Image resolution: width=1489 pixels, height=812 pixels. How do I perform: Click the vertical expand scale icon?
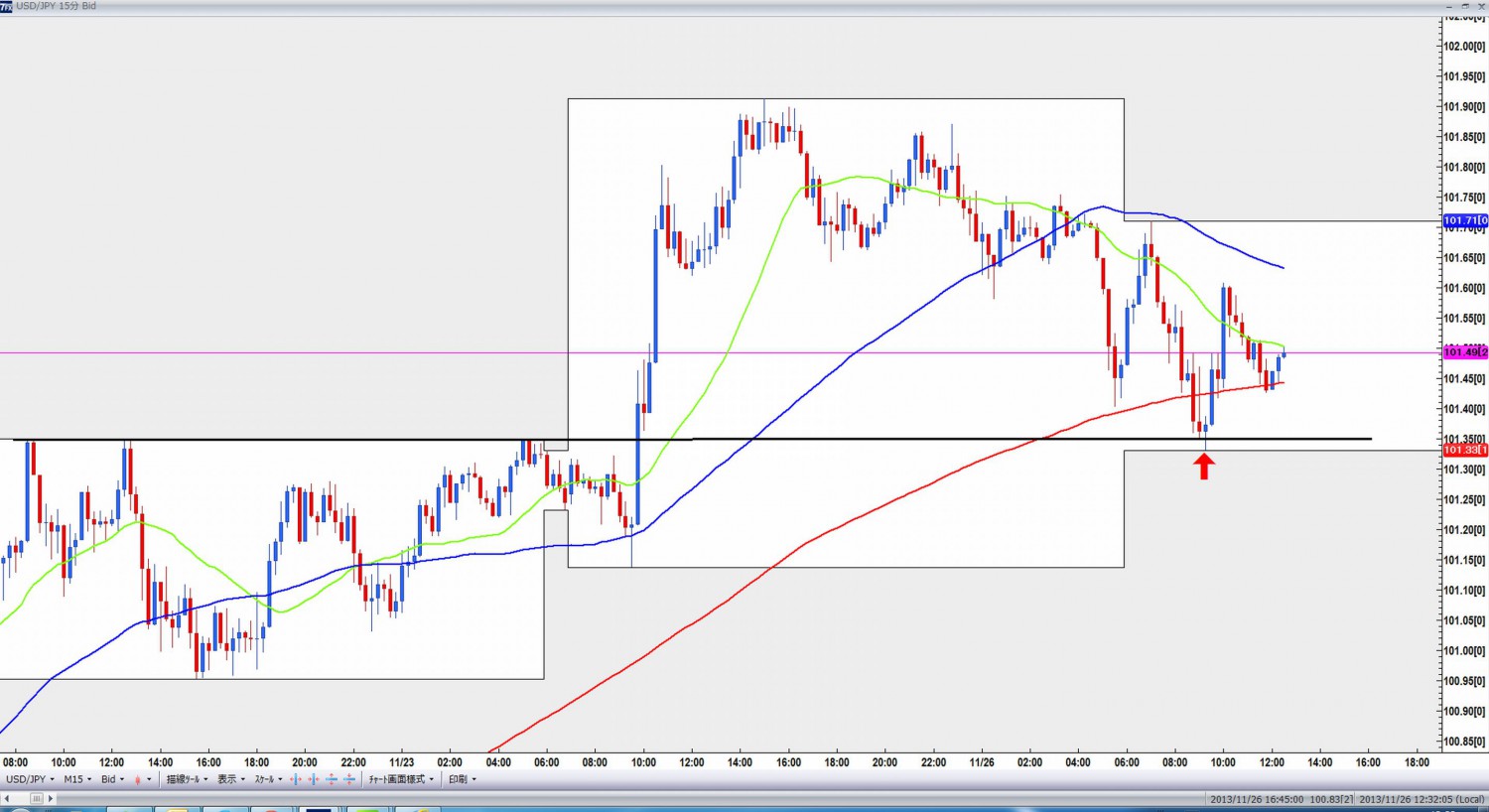tap(332, 779)
